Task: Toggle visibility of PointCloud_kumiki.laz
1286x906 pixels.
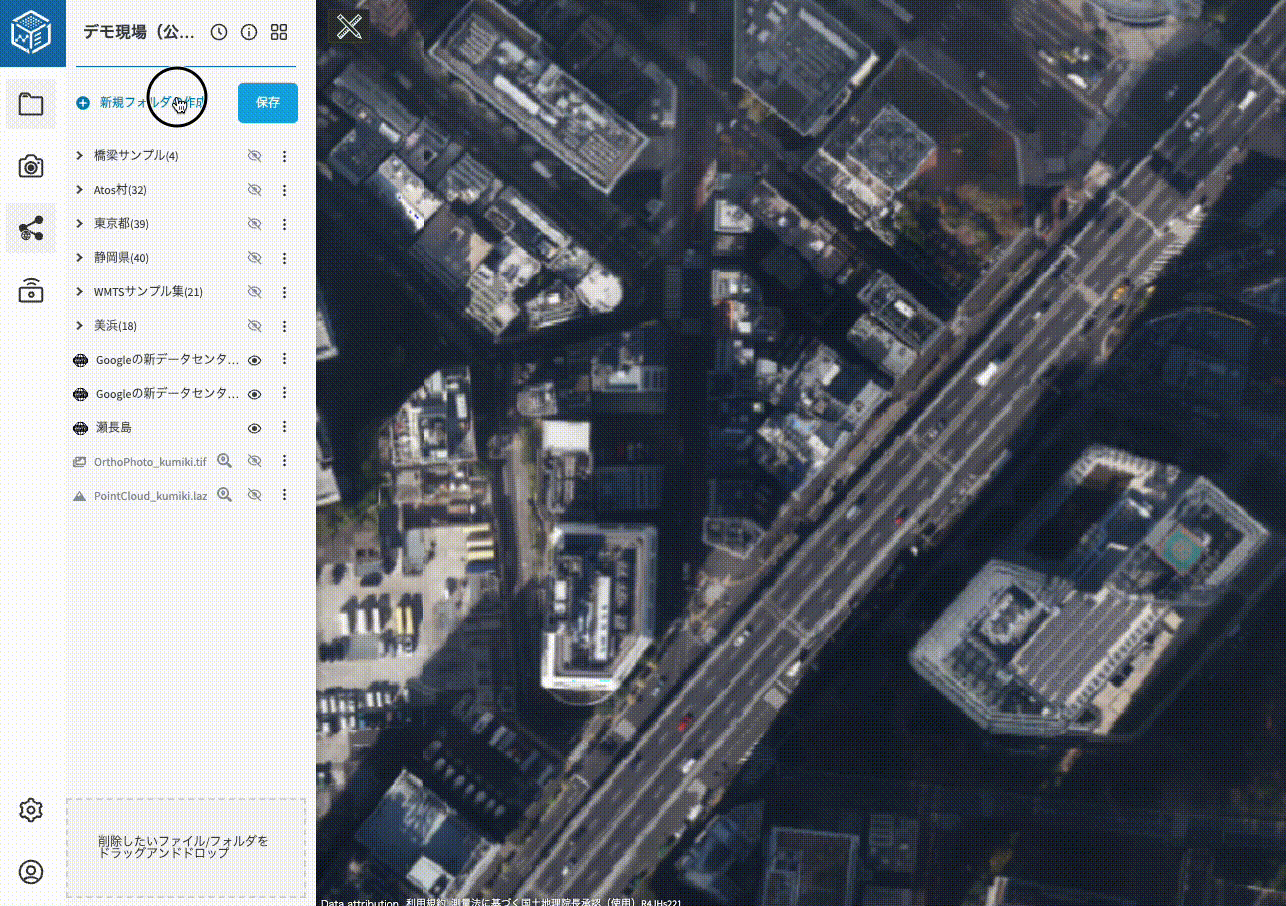Action: tap(254, 495)
